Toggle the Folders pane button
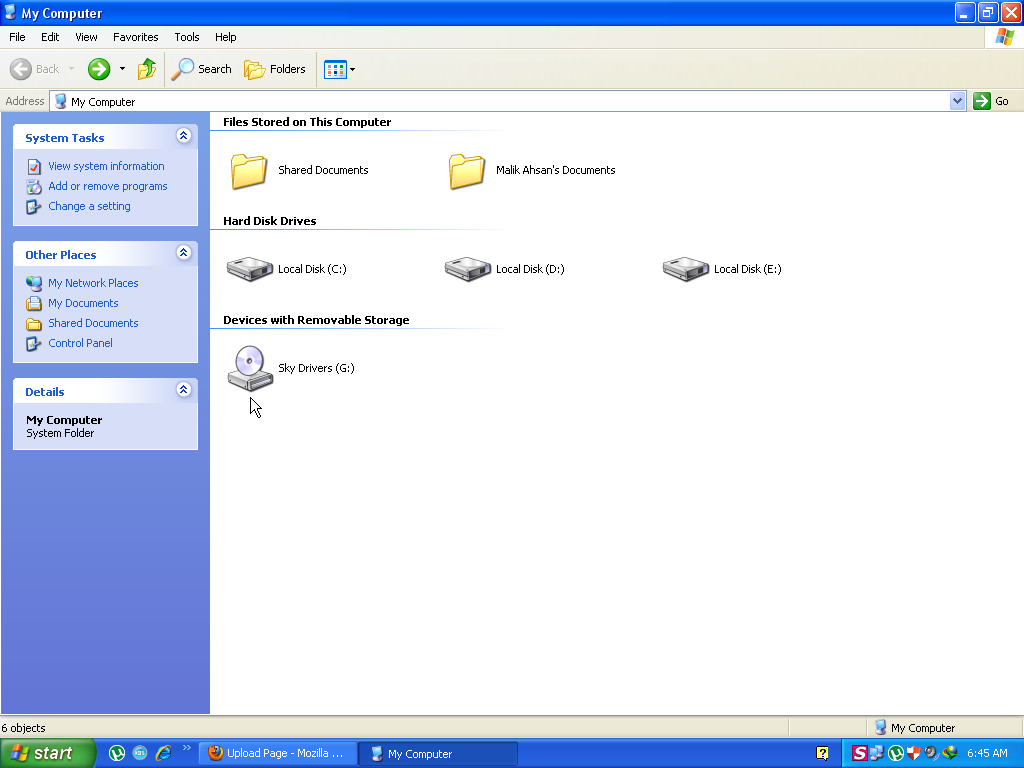1024x768 pixels. (x=275, y=69)
